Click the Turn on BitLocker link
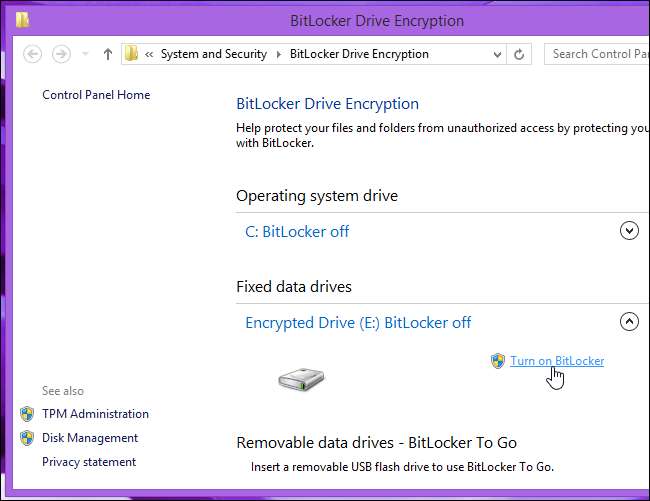This screenshot has width=650, height=501. (x=557, y=361)
